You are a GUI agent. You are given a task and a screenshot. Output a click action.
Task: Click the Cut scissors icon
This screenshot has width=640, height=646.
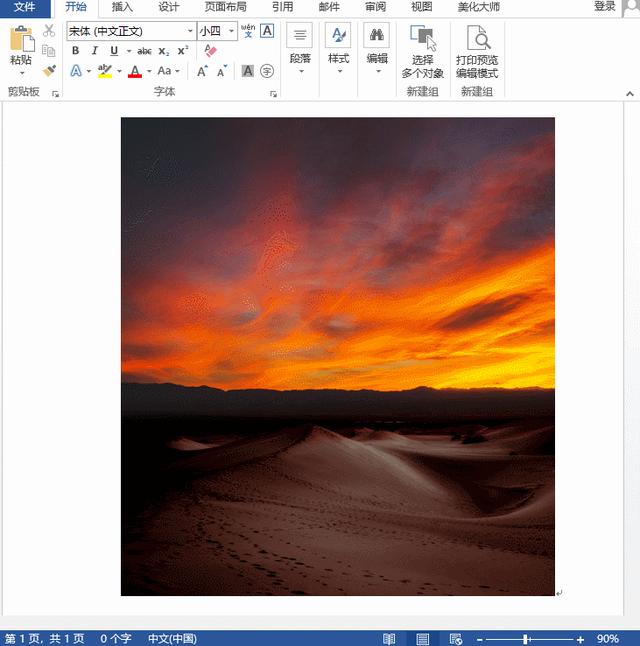[49, 30]
